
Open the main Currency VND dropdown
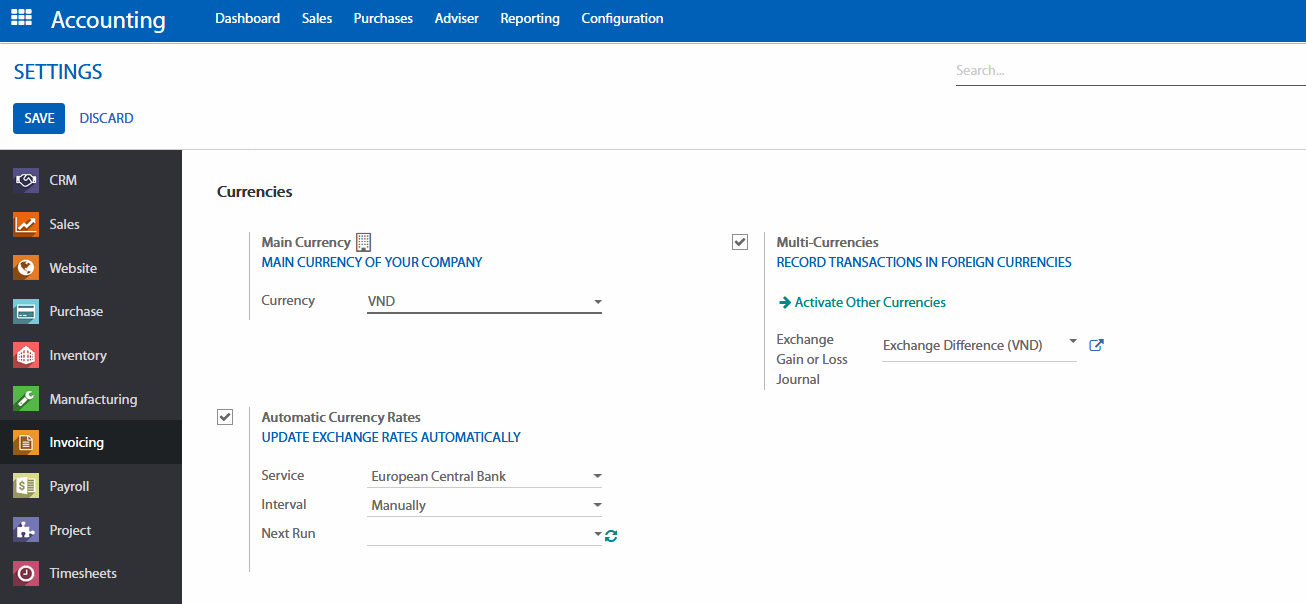coord(484,301)
